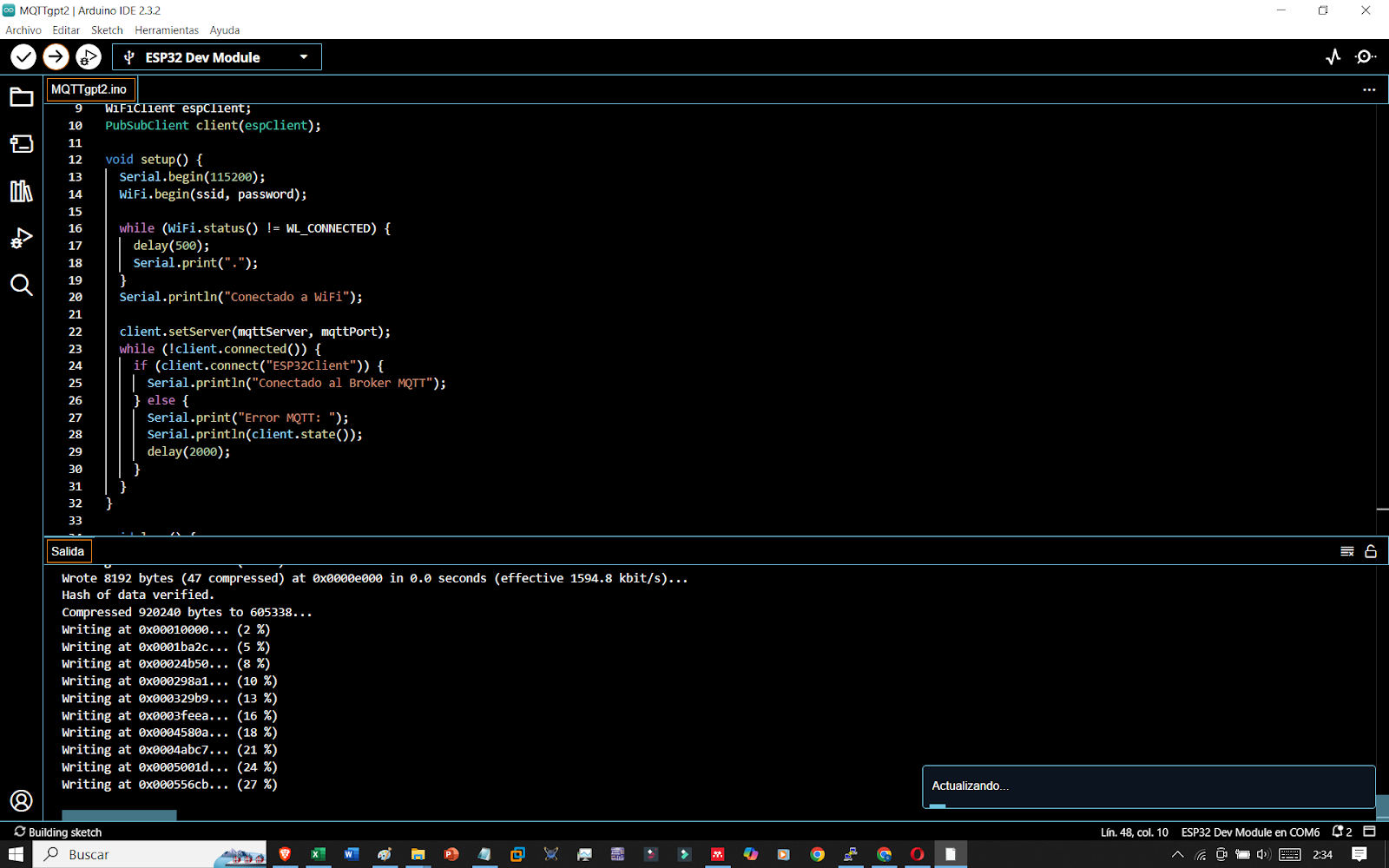Viewport: 1389px width, 868px height.
Task: Open Brave browser from the taskbar
Action: coord(285,854)
